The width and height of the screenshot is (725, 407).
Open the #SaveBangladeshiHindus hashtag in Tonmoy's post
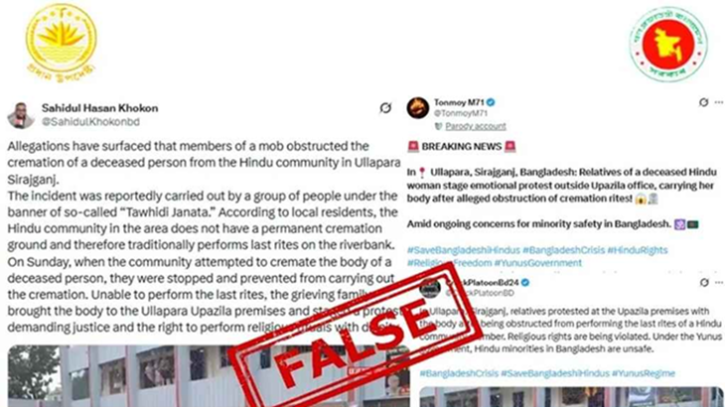point(463,250)
